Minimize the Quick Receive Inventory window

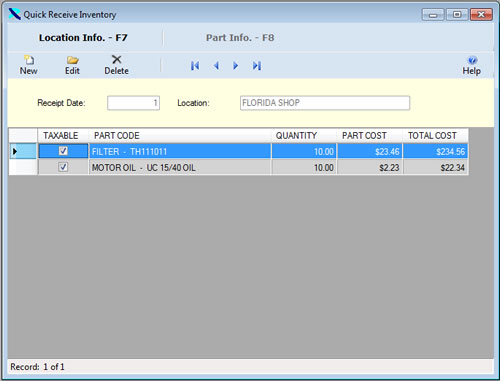pyautogui.click(x=433, y=15)
